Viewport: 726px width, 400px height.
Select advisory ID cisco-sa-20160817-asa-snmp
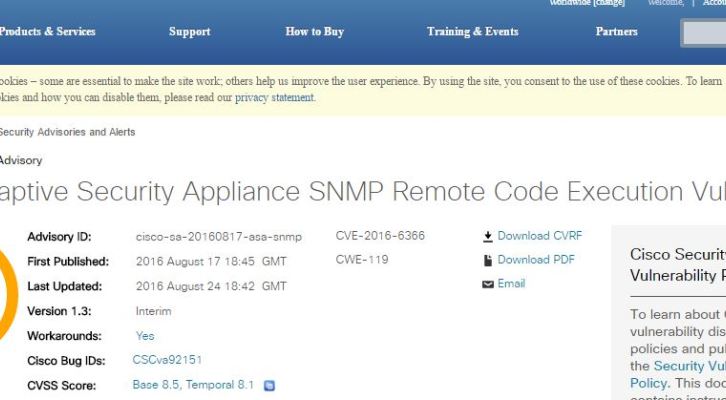pyautogui.click(x=219, y=237)
